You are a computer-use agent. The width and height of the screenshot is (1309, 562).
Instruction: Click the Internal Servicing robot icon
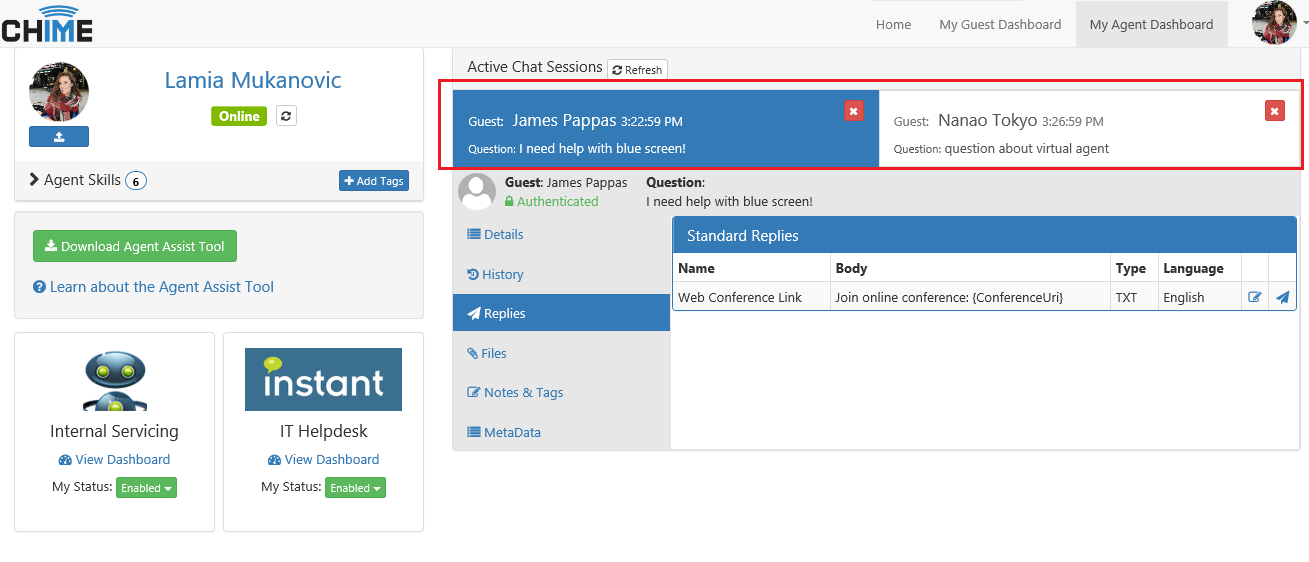[x=115, y=380]
